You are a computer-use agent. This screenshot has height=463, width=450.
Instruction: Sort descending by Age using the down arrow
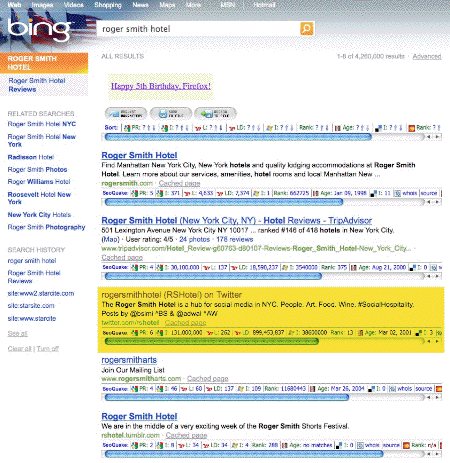click(x=367, y=128)
